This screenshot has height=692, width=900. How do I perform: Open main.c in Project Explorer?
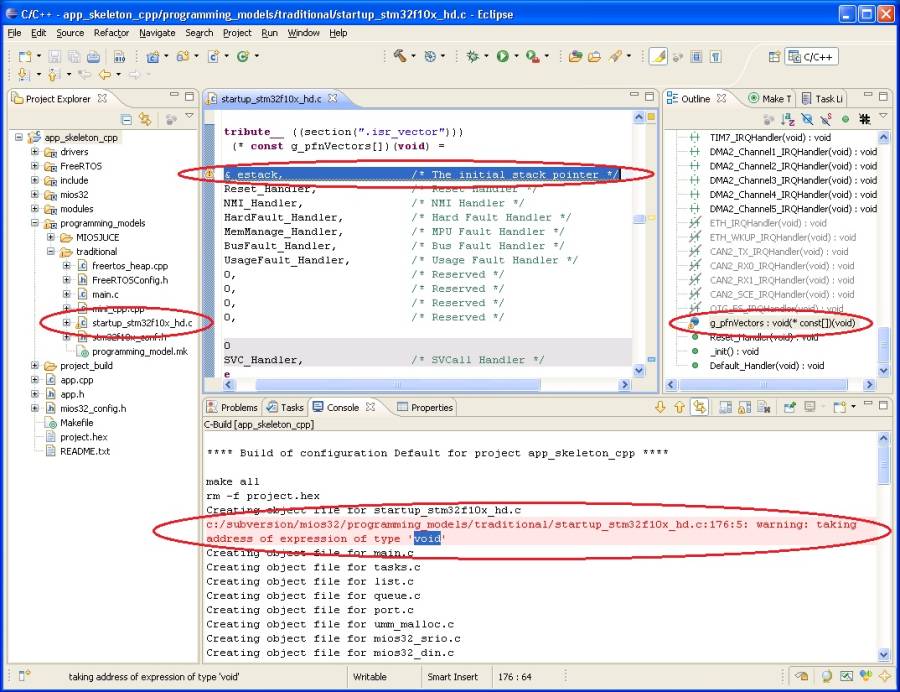pos(104,295)
